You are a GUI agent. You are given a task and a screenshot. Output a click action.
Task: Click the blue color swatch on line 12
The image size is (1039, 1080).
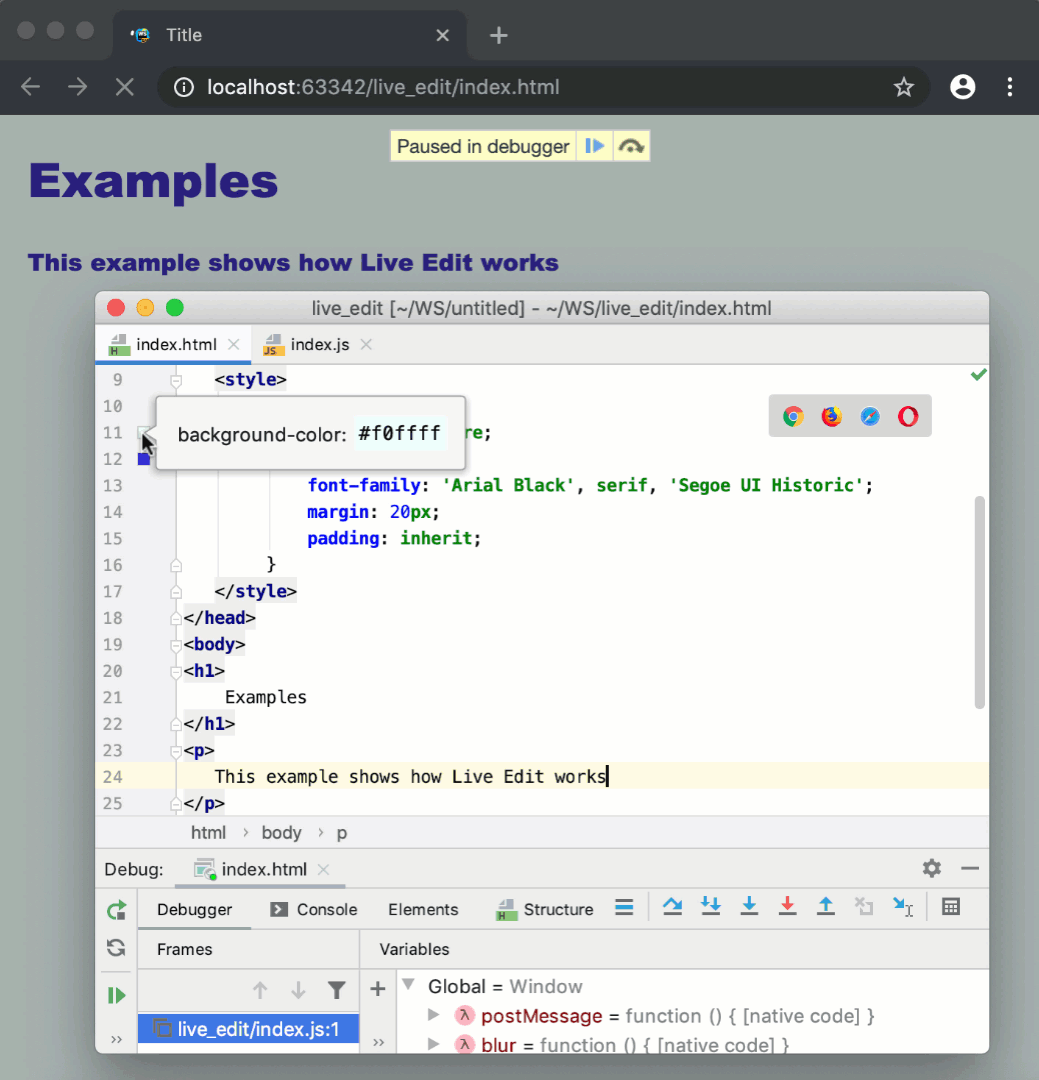(143, 459)
